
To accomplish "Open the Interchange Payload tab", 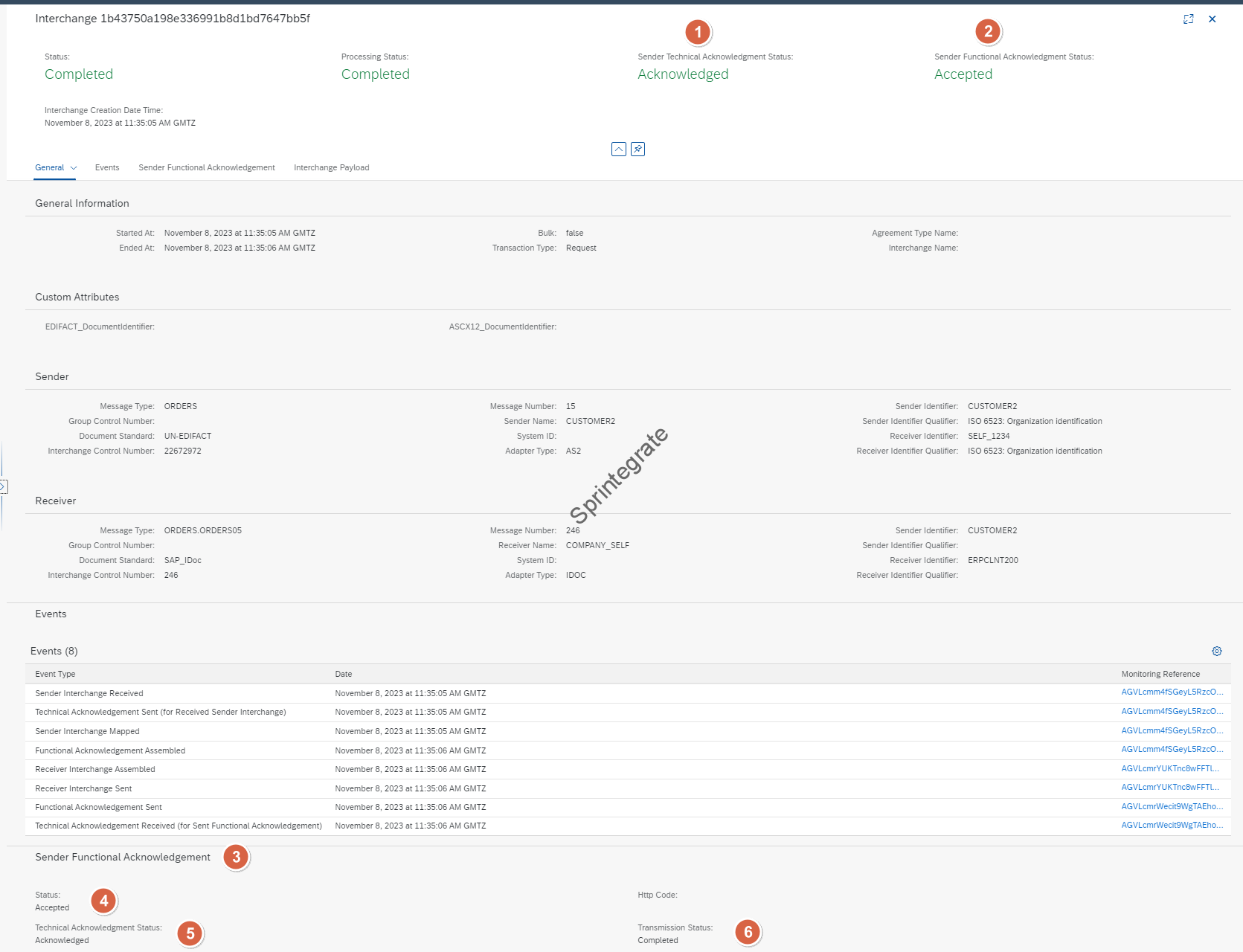I will point(331,168).
